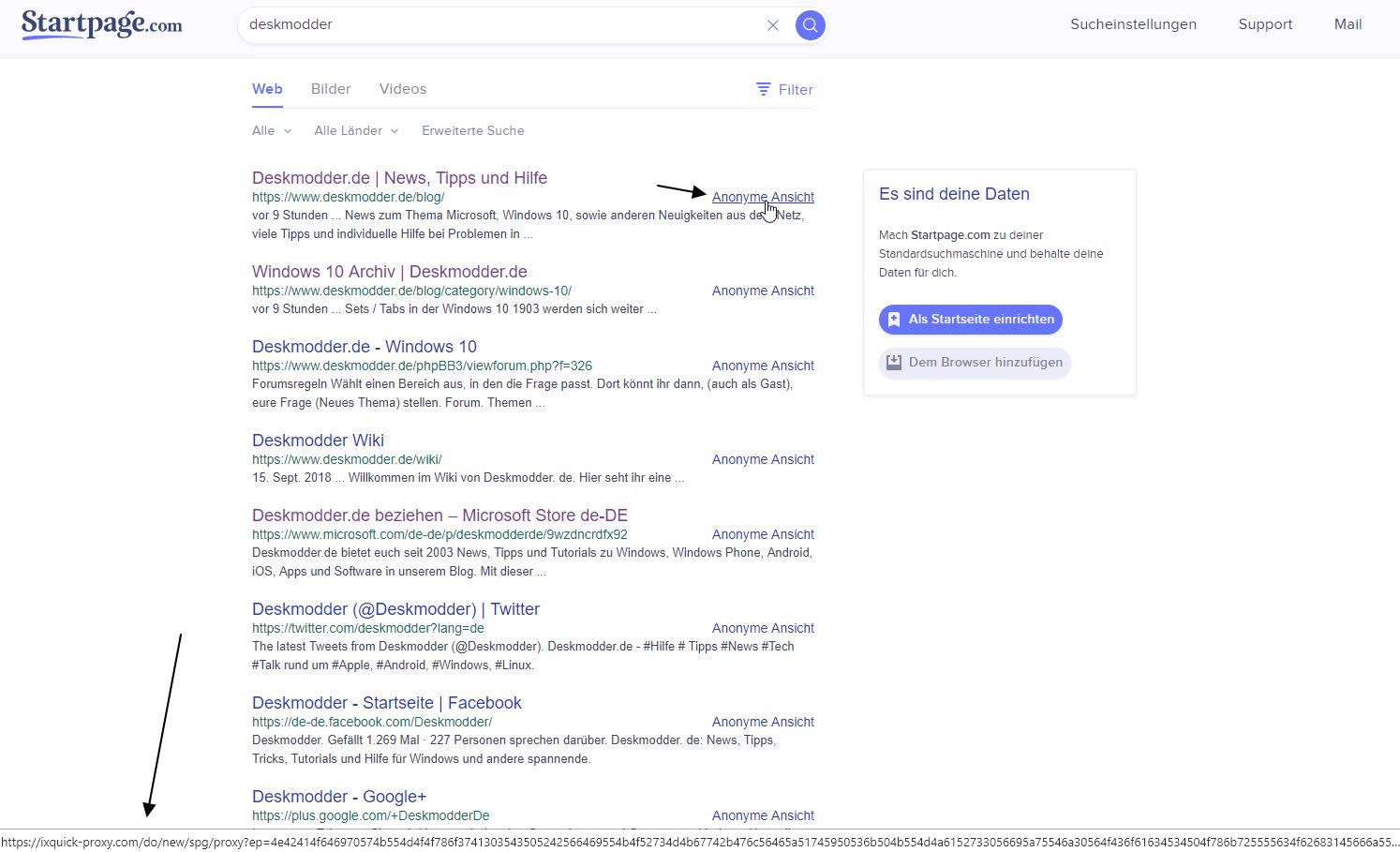1400x852 pixels.
Task: Open Anonyme Ansicht for Windows 10 Archiv result
Action: tap(763, 291)
